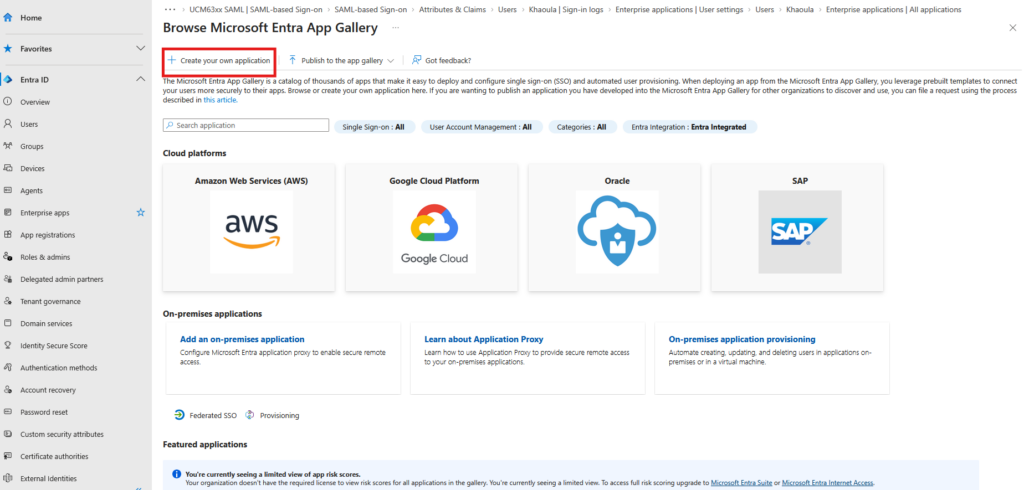This screenshot has height=490, width=1024.
Task: Go to Enterprise applications | User settings breadcrumb
Action: pyautogui.click(x=679, y=10)
